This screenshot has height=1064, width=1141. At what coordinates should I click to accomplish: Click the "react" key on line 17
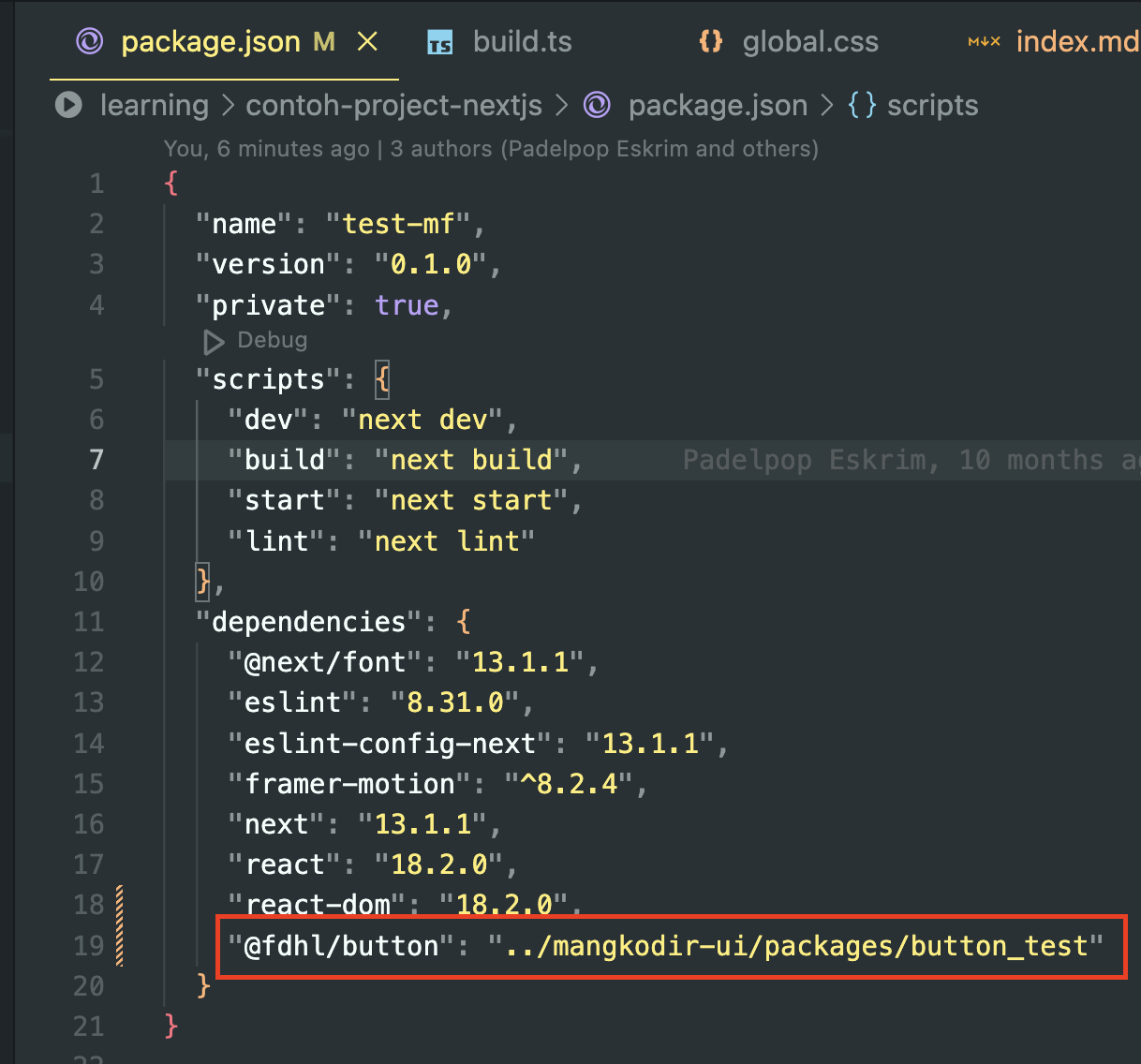[284, 864]
